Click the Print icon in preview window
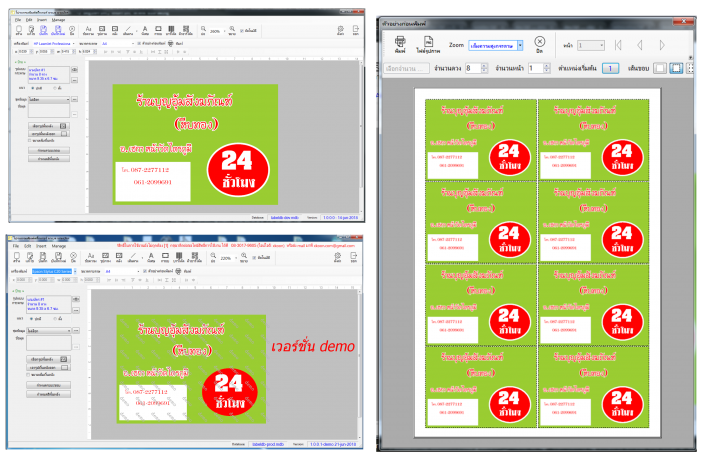The width and height of the screenshot is (728, 468). tap(400, 44)
